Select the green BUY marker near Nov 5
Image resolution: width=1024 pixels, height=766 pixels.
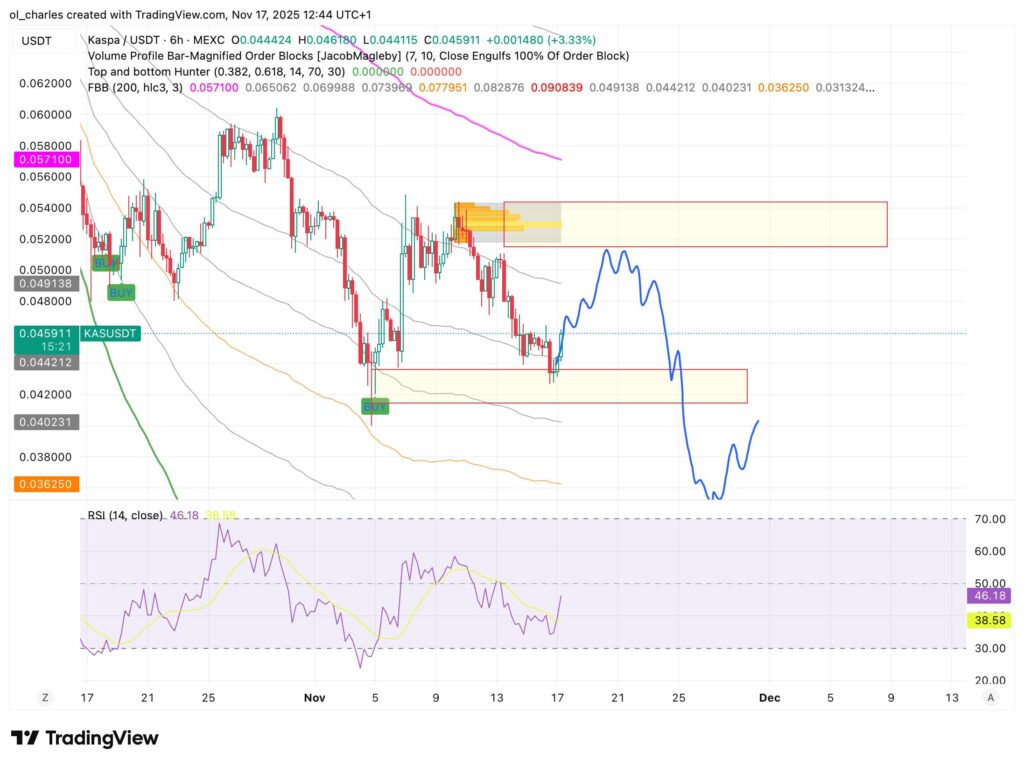pos(375,407)
